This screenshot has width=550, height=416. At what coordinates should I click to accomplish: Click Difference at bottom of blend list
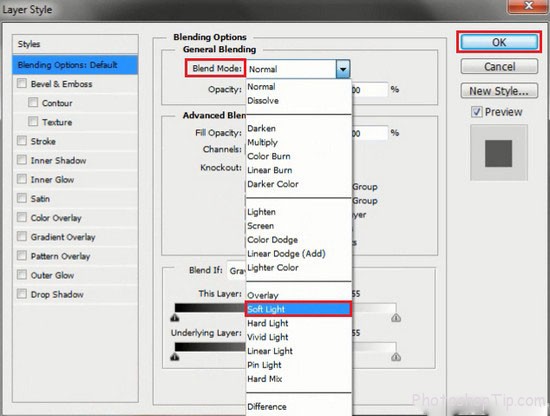(x=267, y=407)
